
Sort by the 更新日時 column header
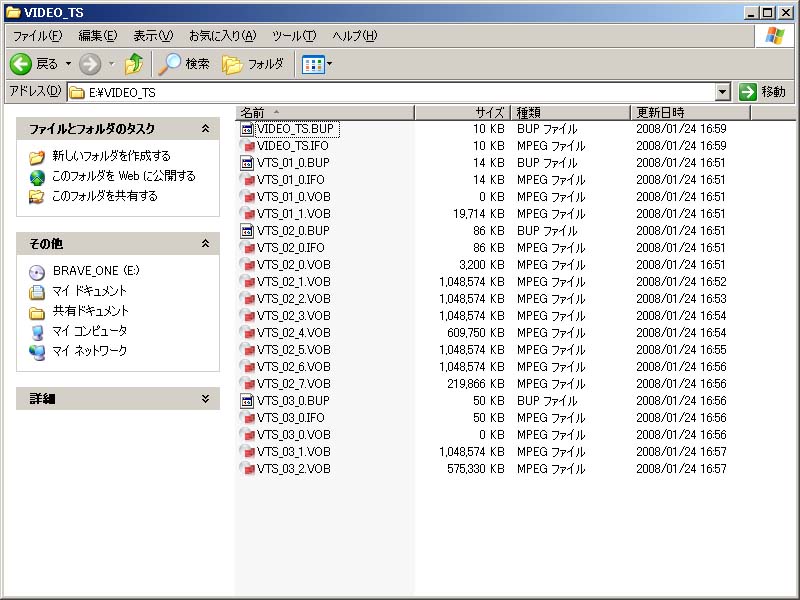pos(691,112)
